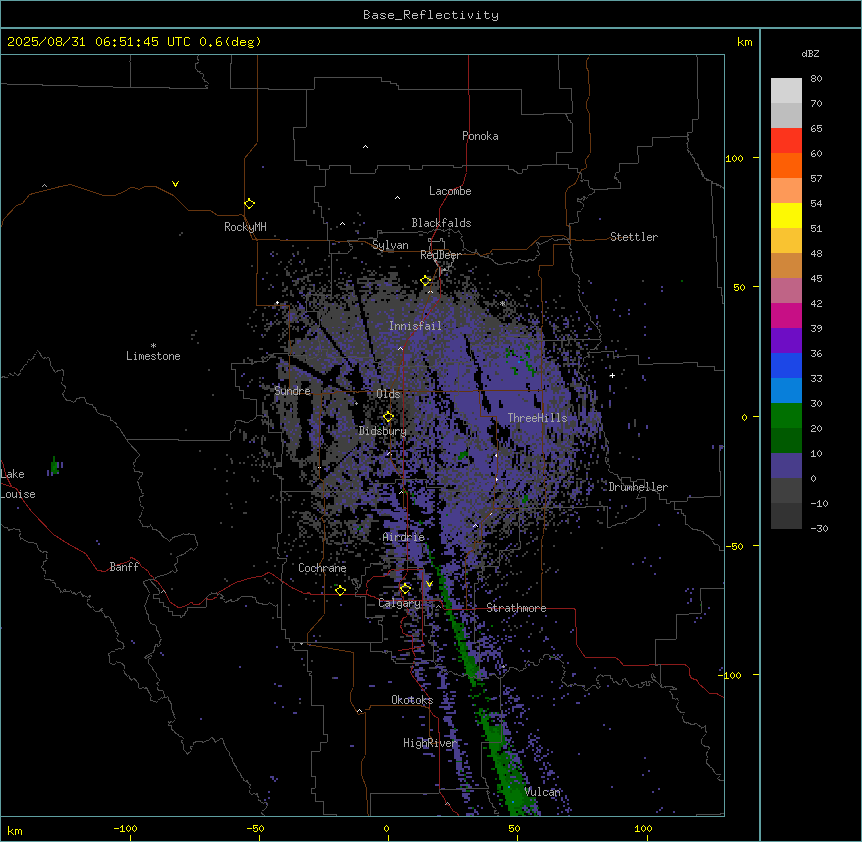
Task: Click the yellow marker near RockyMH
Action: 249,203
